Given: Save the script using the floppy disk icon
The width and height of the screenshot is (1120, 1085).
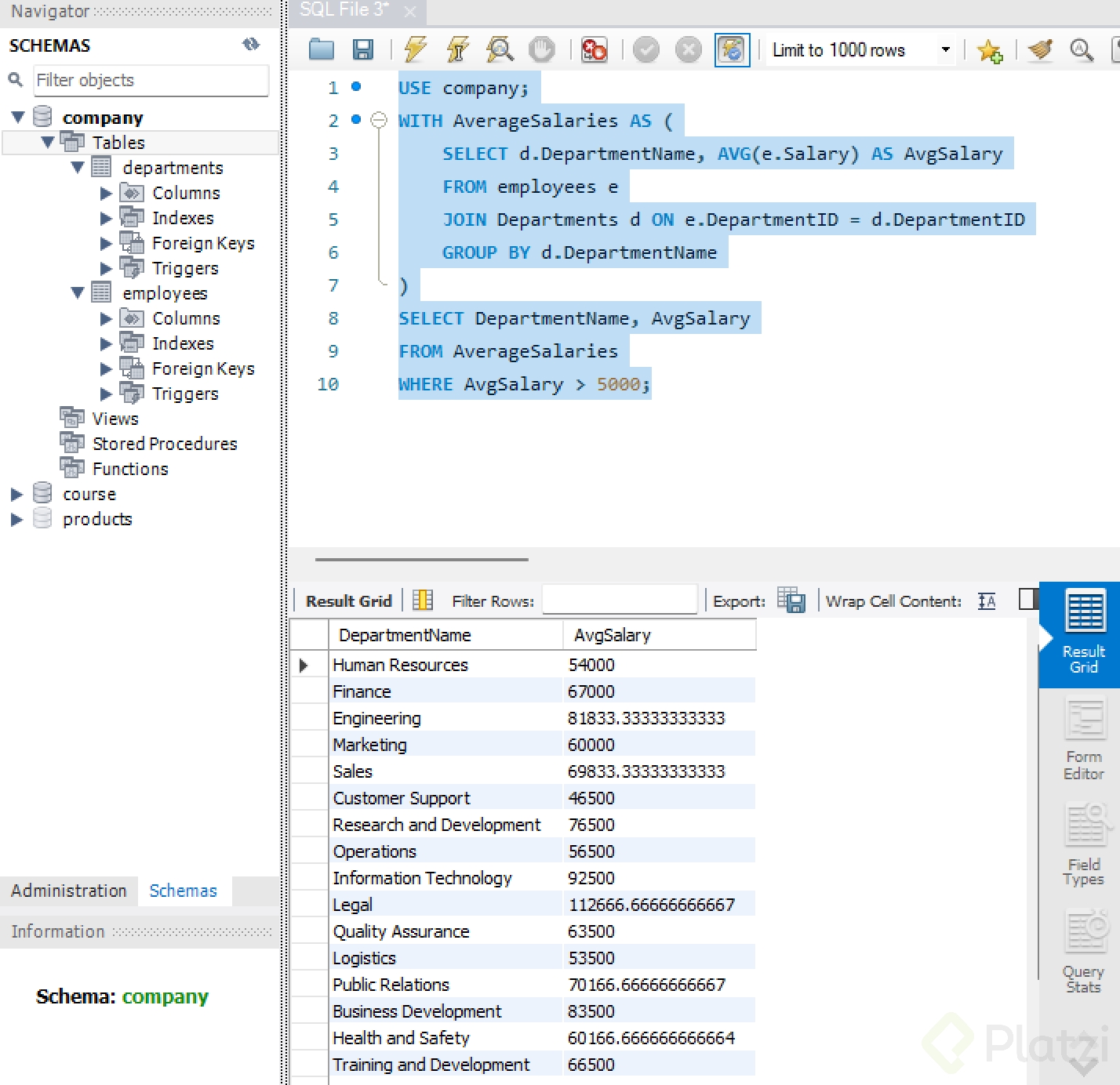Looking at the screenshot, I should (362, 49).
